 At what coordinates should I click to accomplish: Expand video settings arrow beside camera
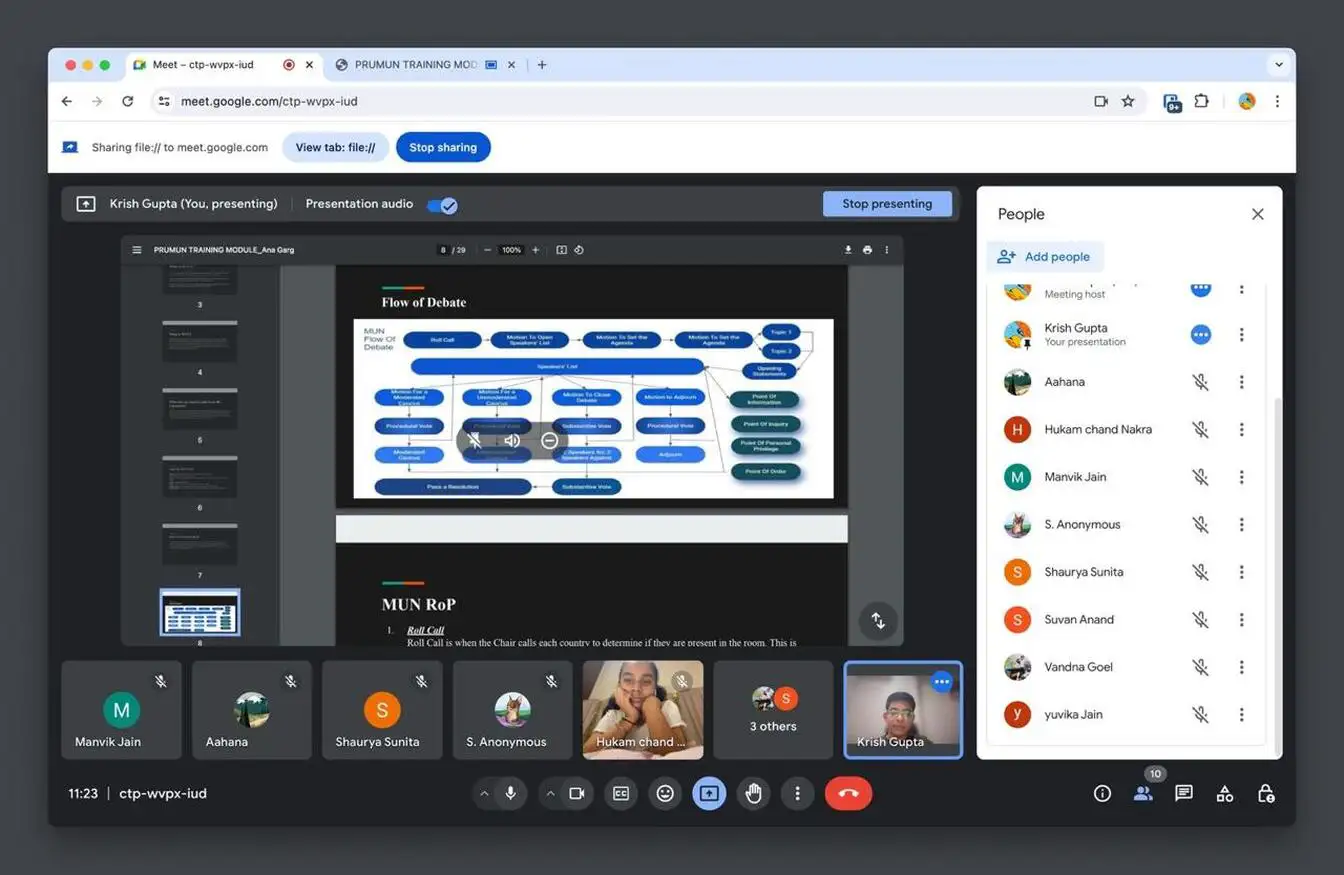[550, 793]
